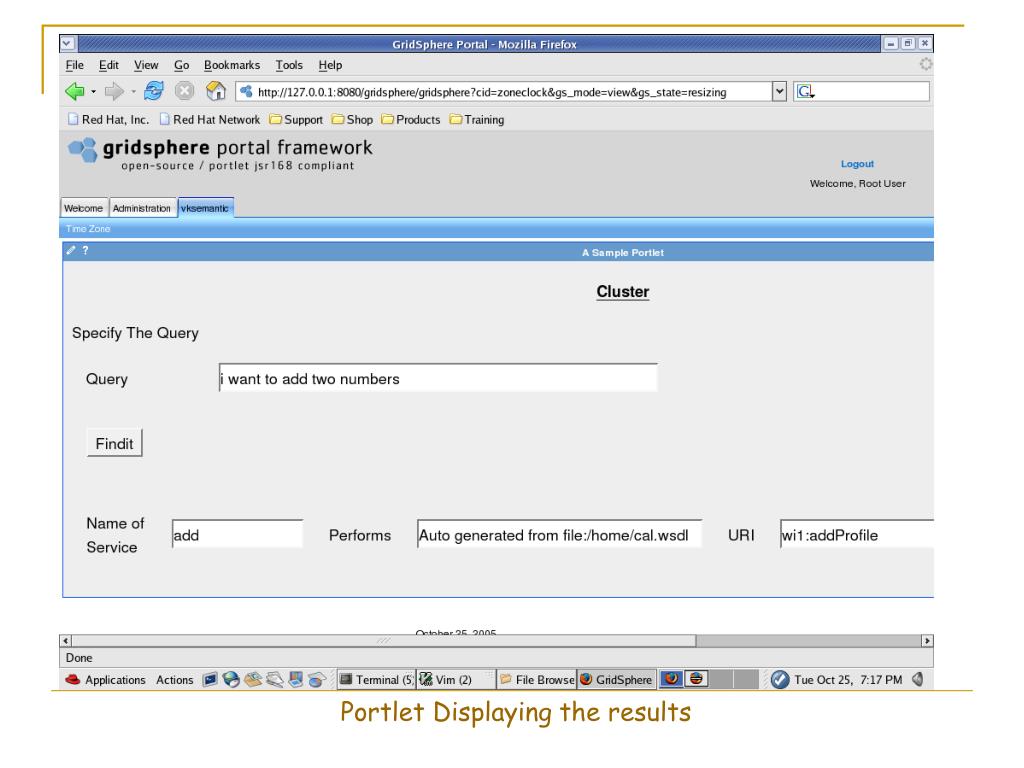Launch the web browser globe icon on panel
The width and height of the screenshot is (1024, 768).
(x=231, y=680)
